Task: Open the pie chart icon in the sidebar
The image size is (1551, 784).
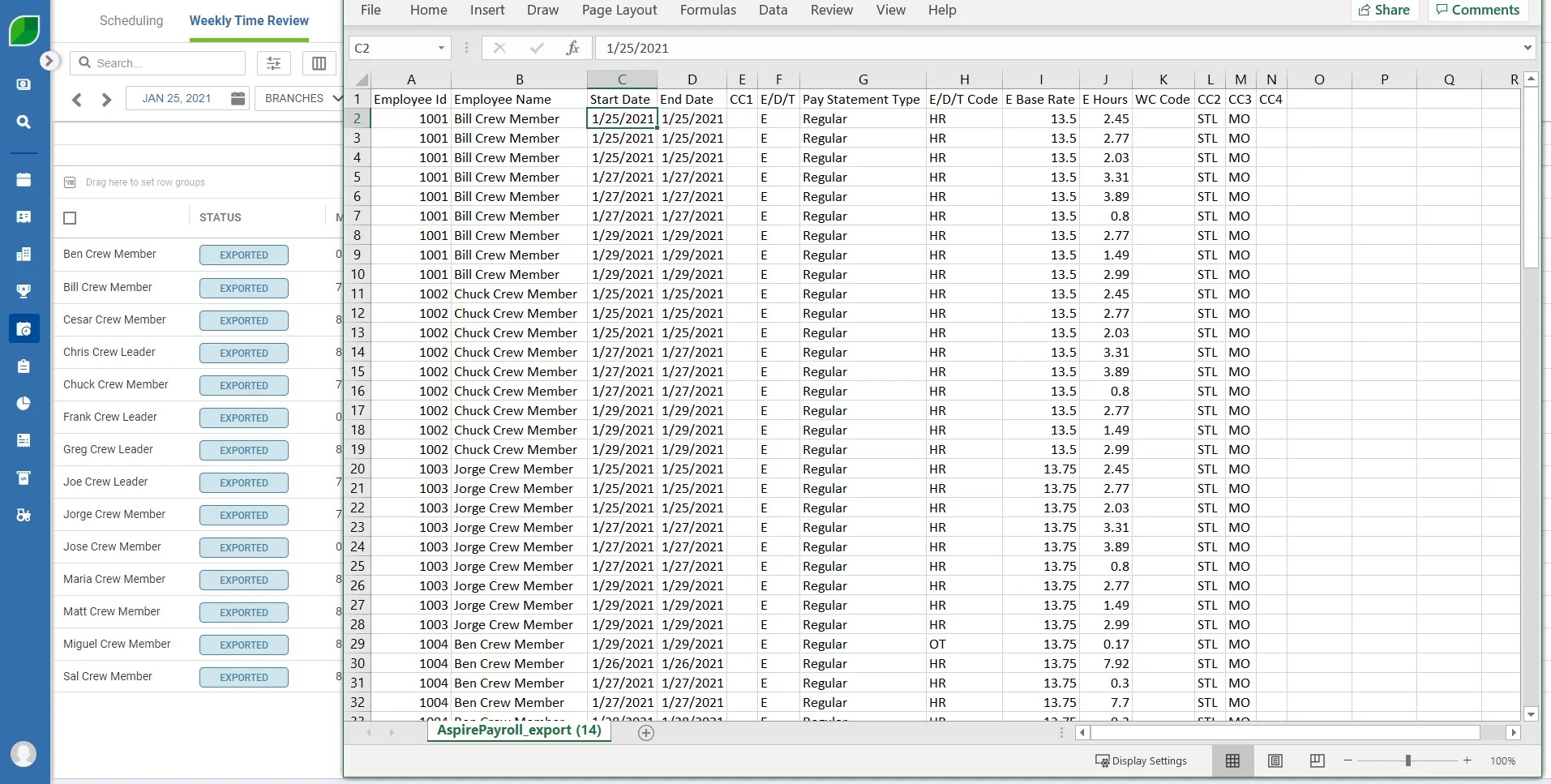Action: click(x=24, y=403)
